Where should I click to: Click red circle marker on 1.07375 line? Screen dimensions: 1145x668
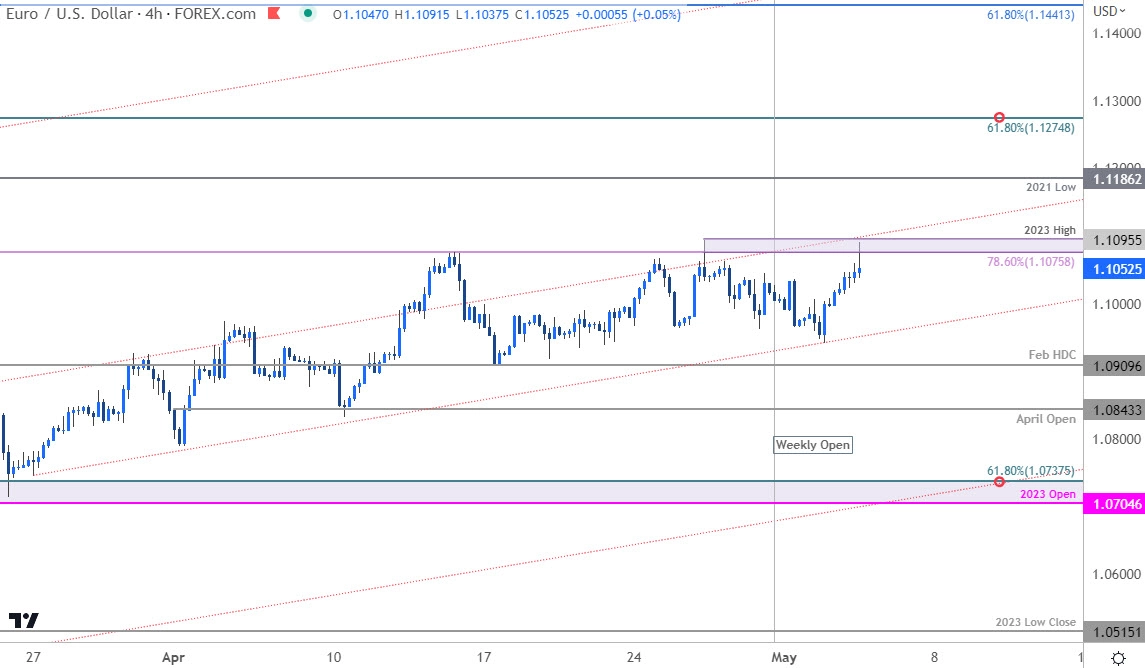point(999,482)
